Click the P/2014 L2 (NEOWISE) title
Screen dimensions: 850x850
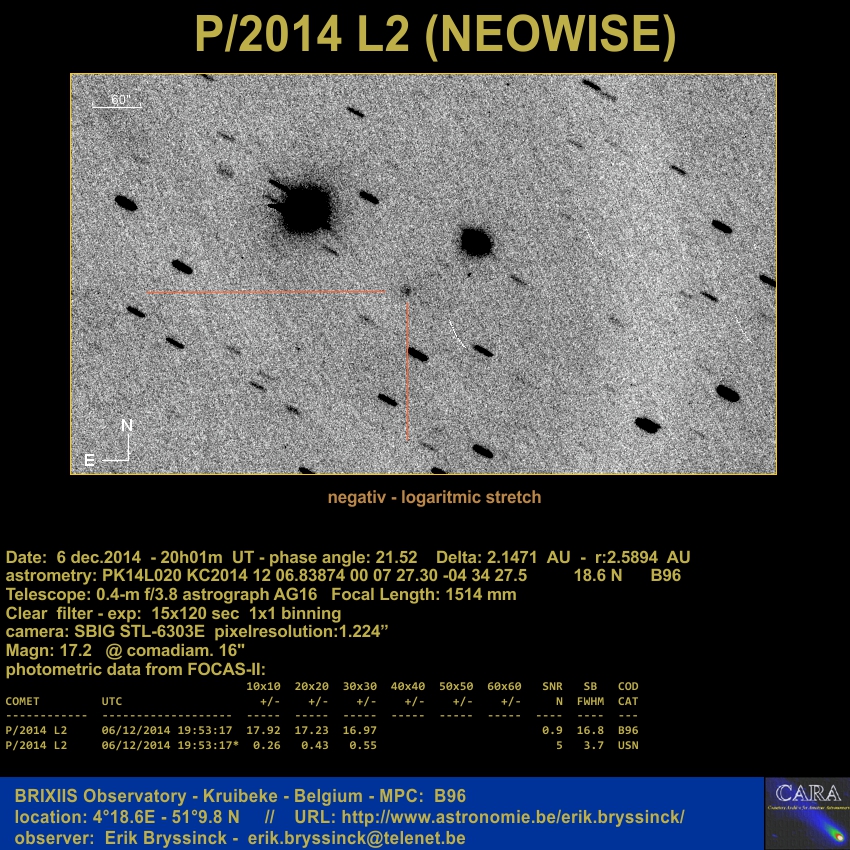[435, 35]
